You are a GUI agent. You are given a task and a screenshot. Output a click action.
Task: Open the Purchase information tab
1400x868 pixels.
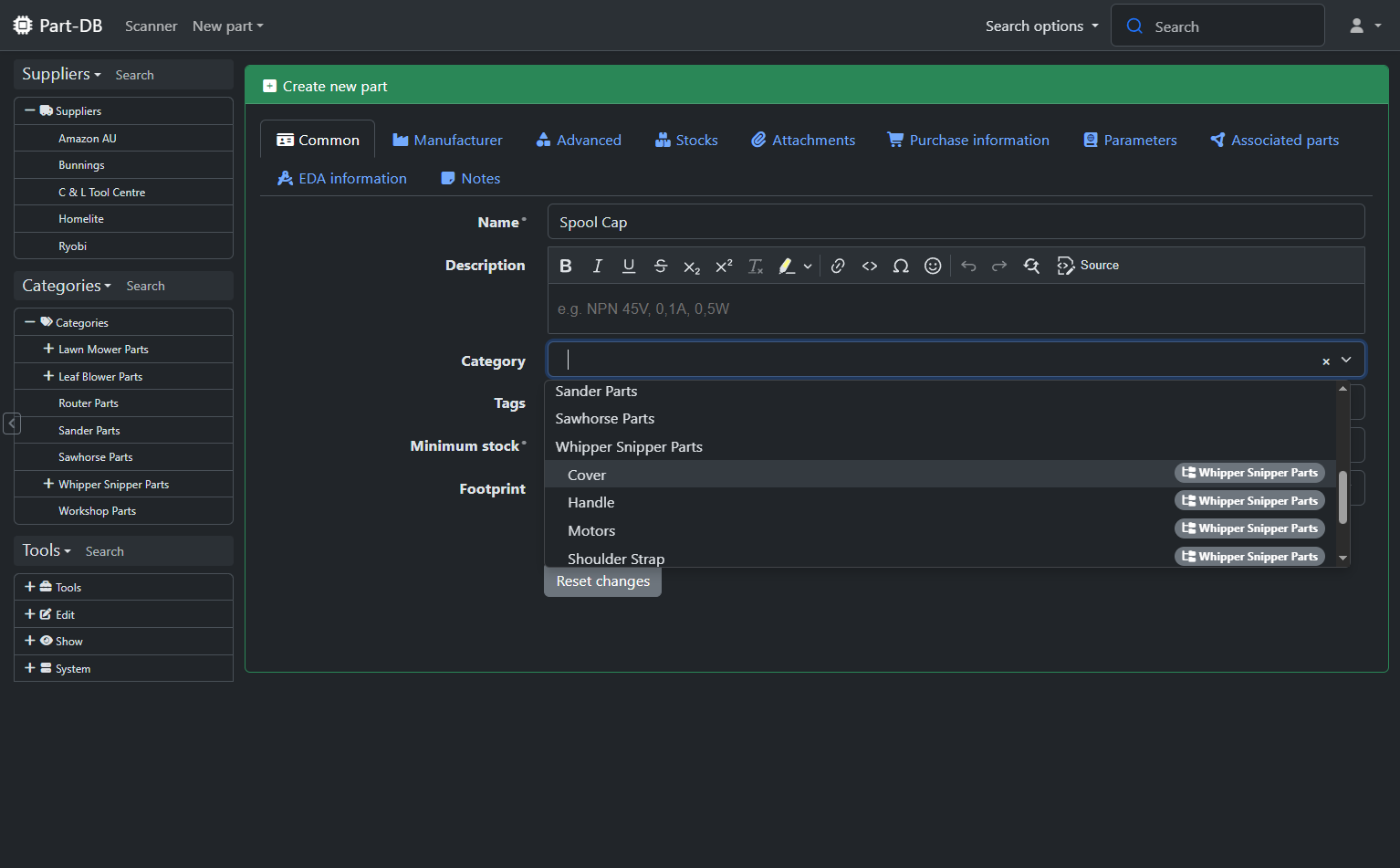[x=968, y=140]
